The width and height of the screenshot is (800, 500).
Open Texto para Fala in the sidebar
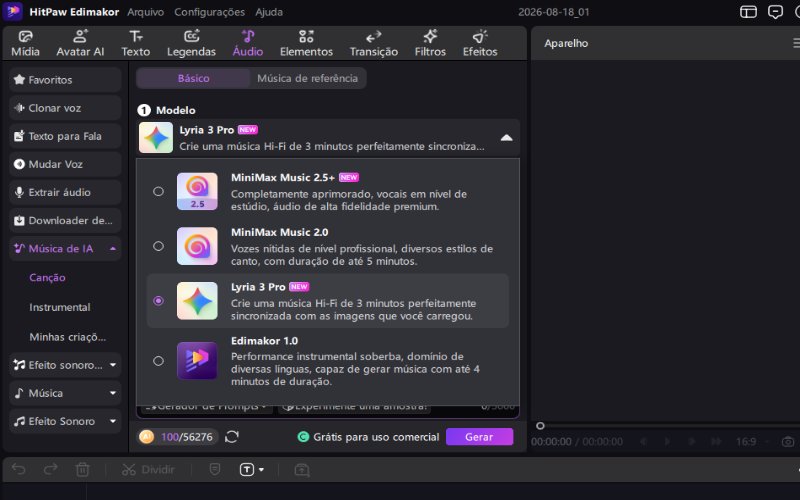tap(65, 136)
